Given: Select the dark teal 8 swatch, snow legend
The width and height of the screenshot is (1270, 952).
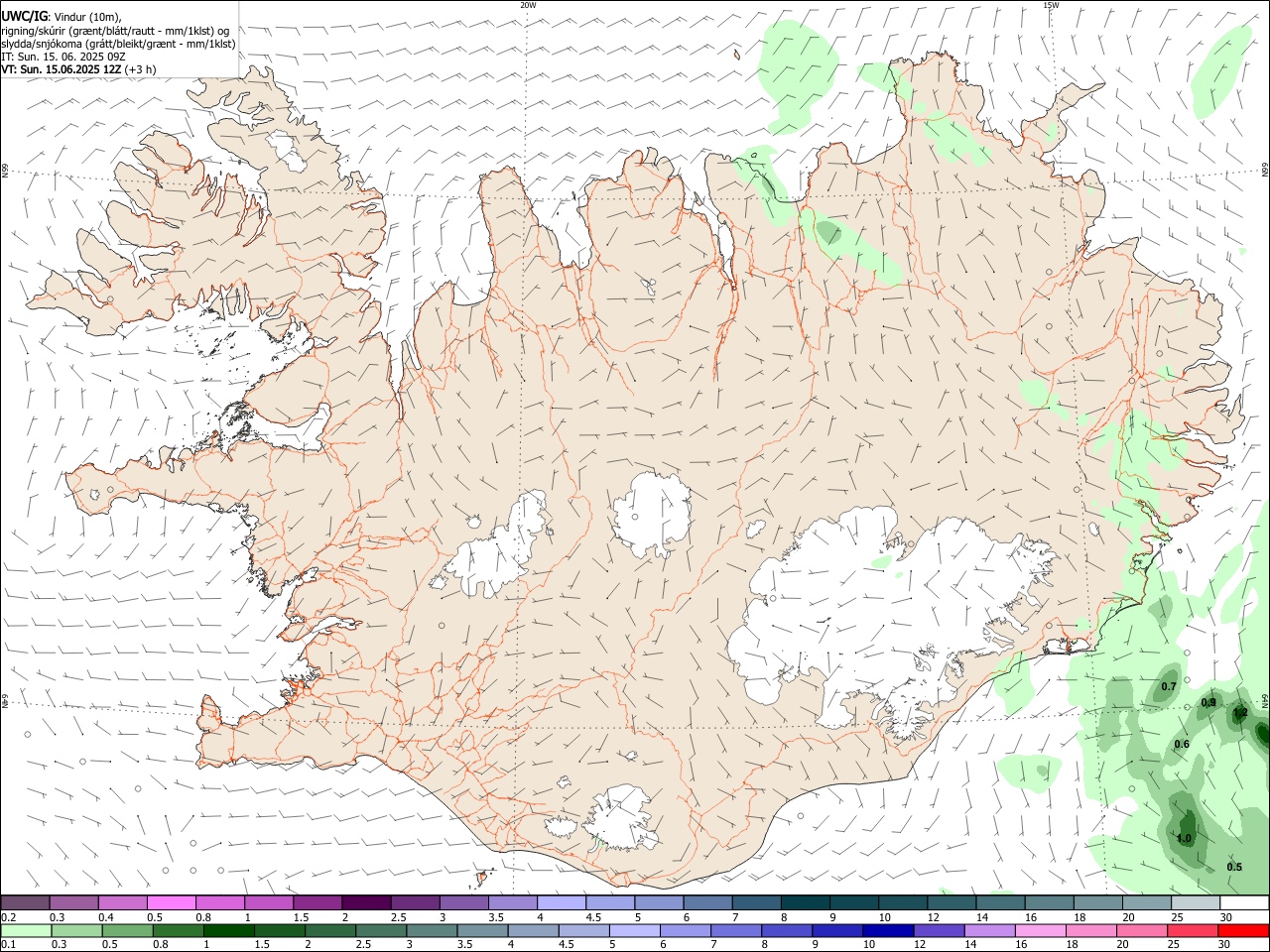Looking at the screenshot, I should 806,902.
